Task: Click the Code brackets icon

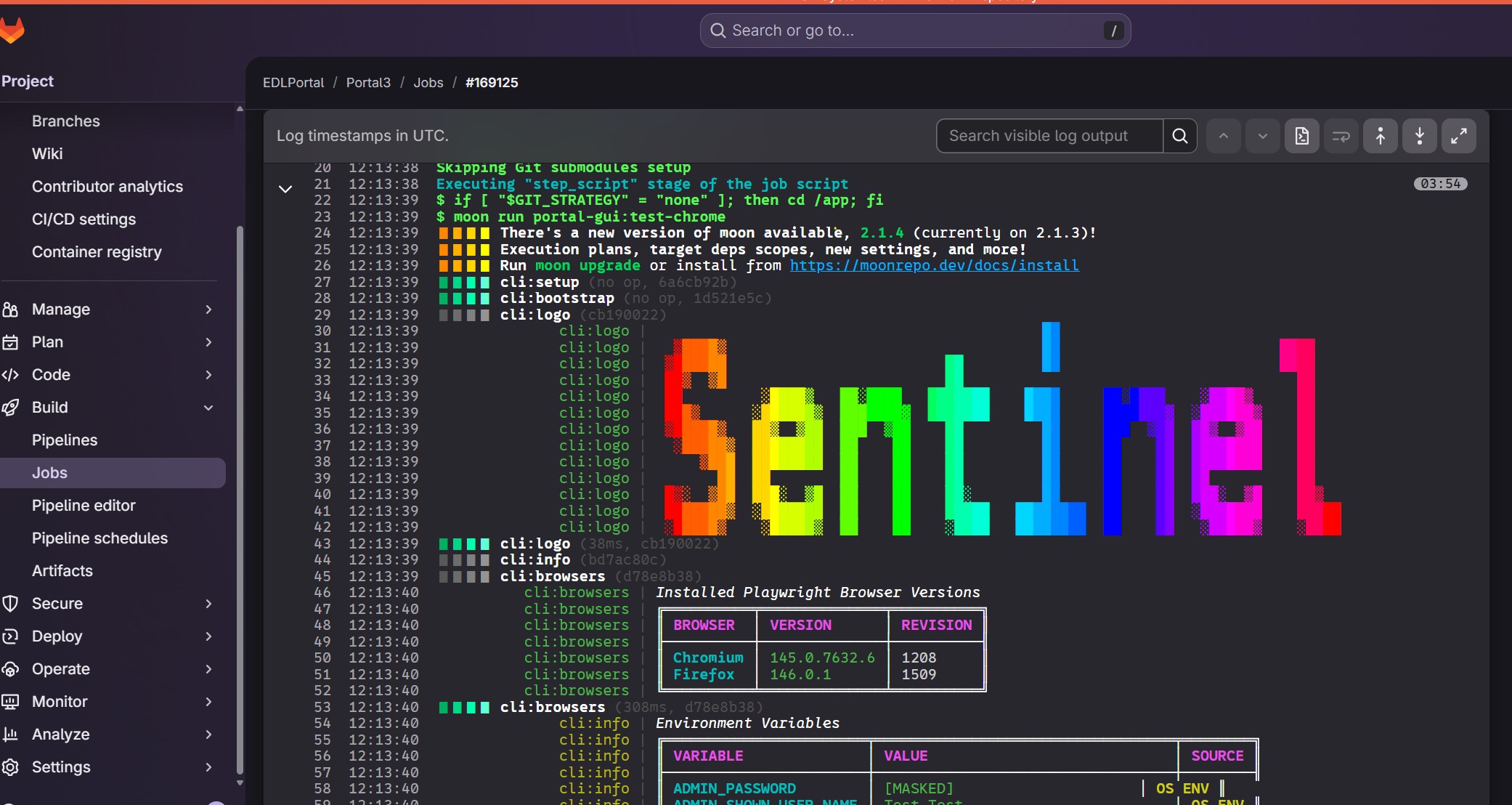Action: (10, 375)
